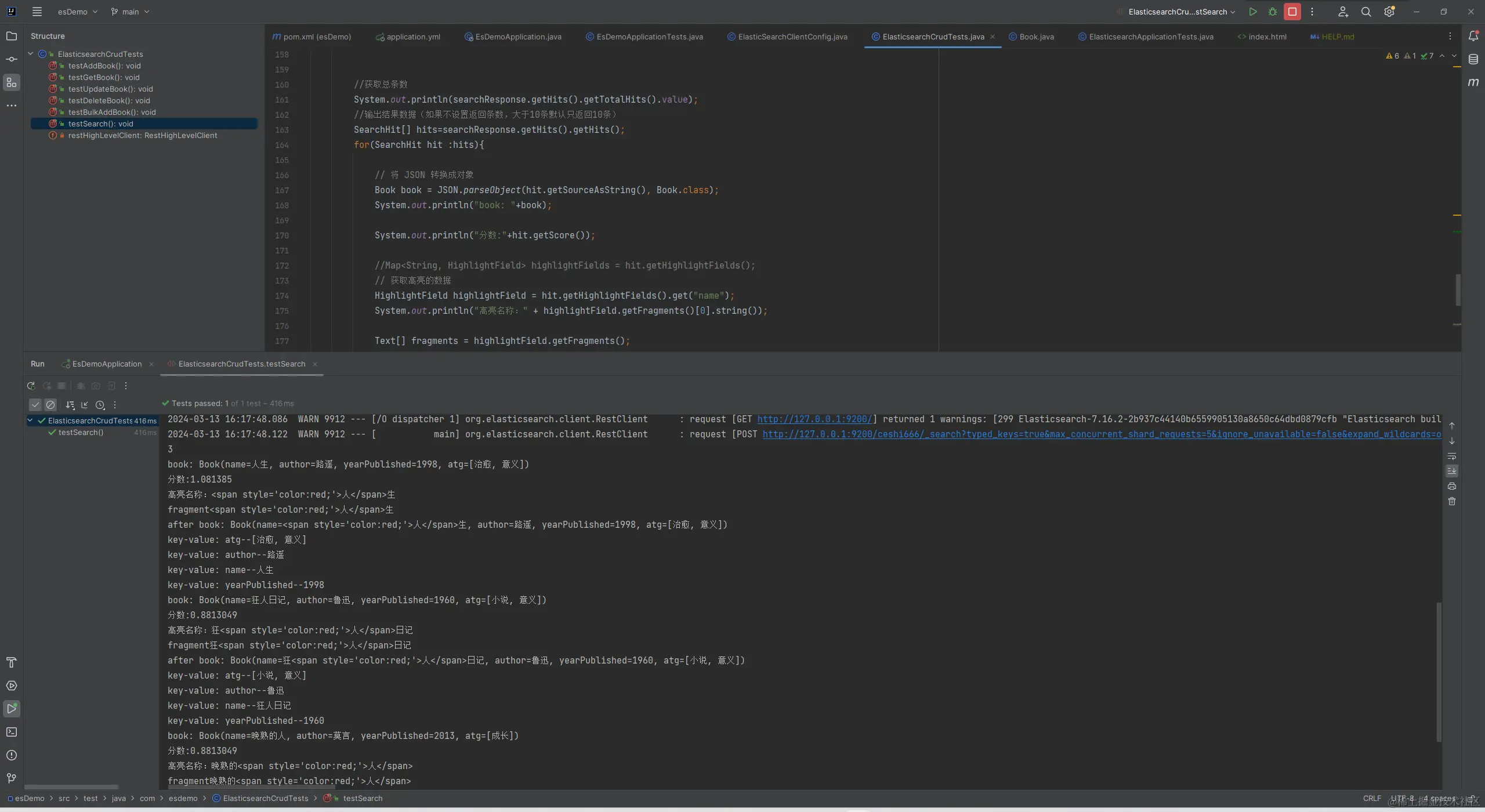
Task: Toggle soft-wrap in console output
Action: point(1452,456)
